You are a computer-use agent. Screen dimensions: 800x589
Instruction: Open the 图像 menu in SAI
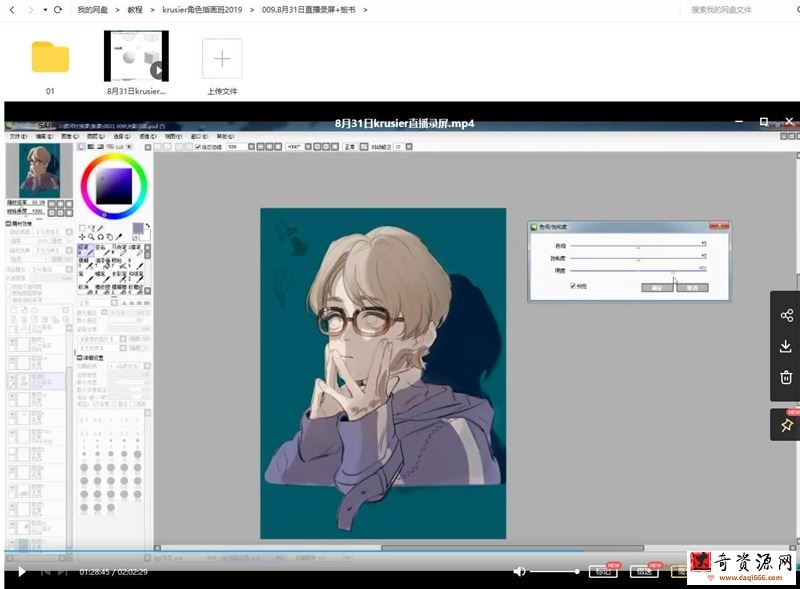tap(70, 136)
